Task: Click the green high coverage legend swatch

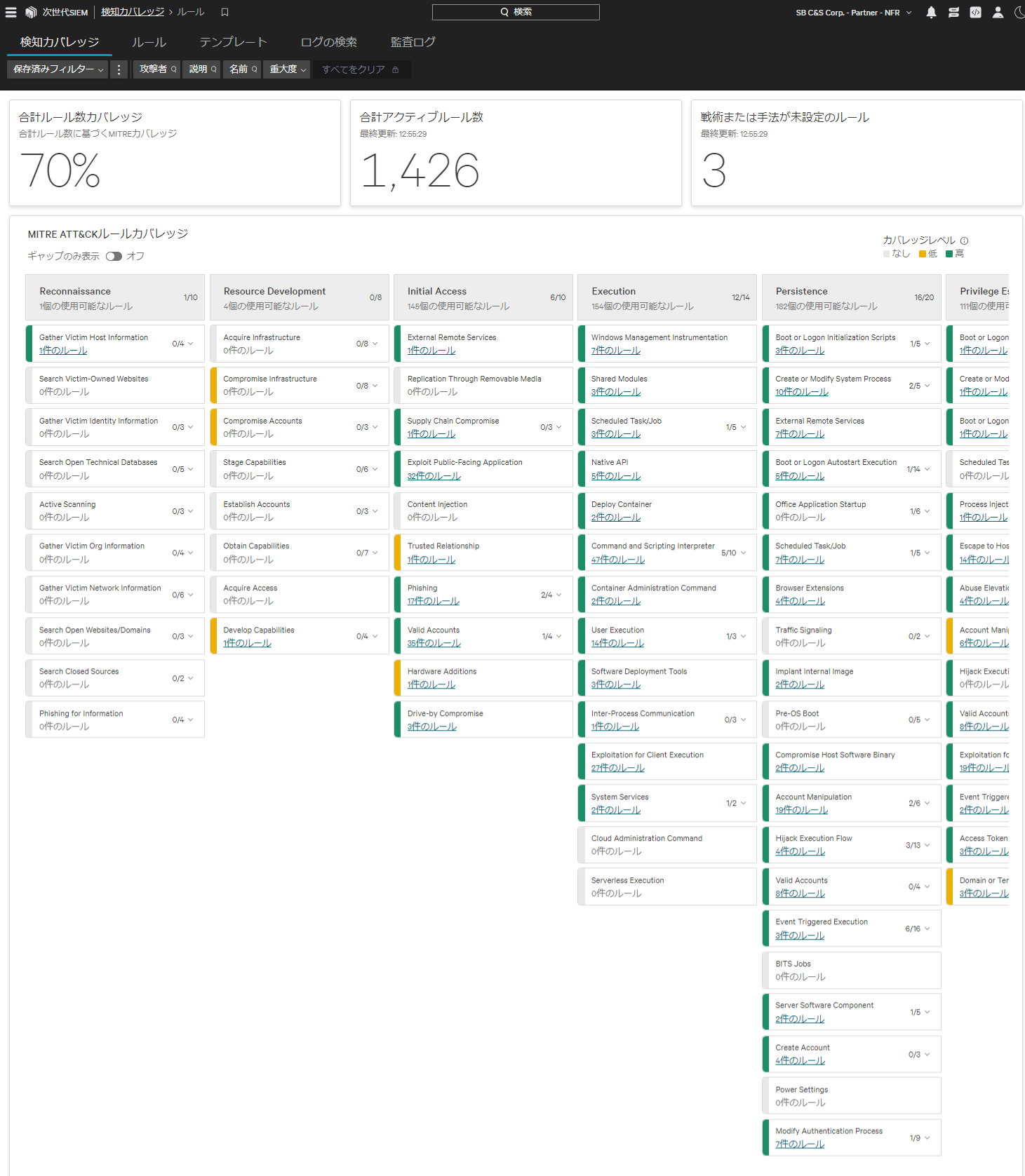Action: click(949, 254)
